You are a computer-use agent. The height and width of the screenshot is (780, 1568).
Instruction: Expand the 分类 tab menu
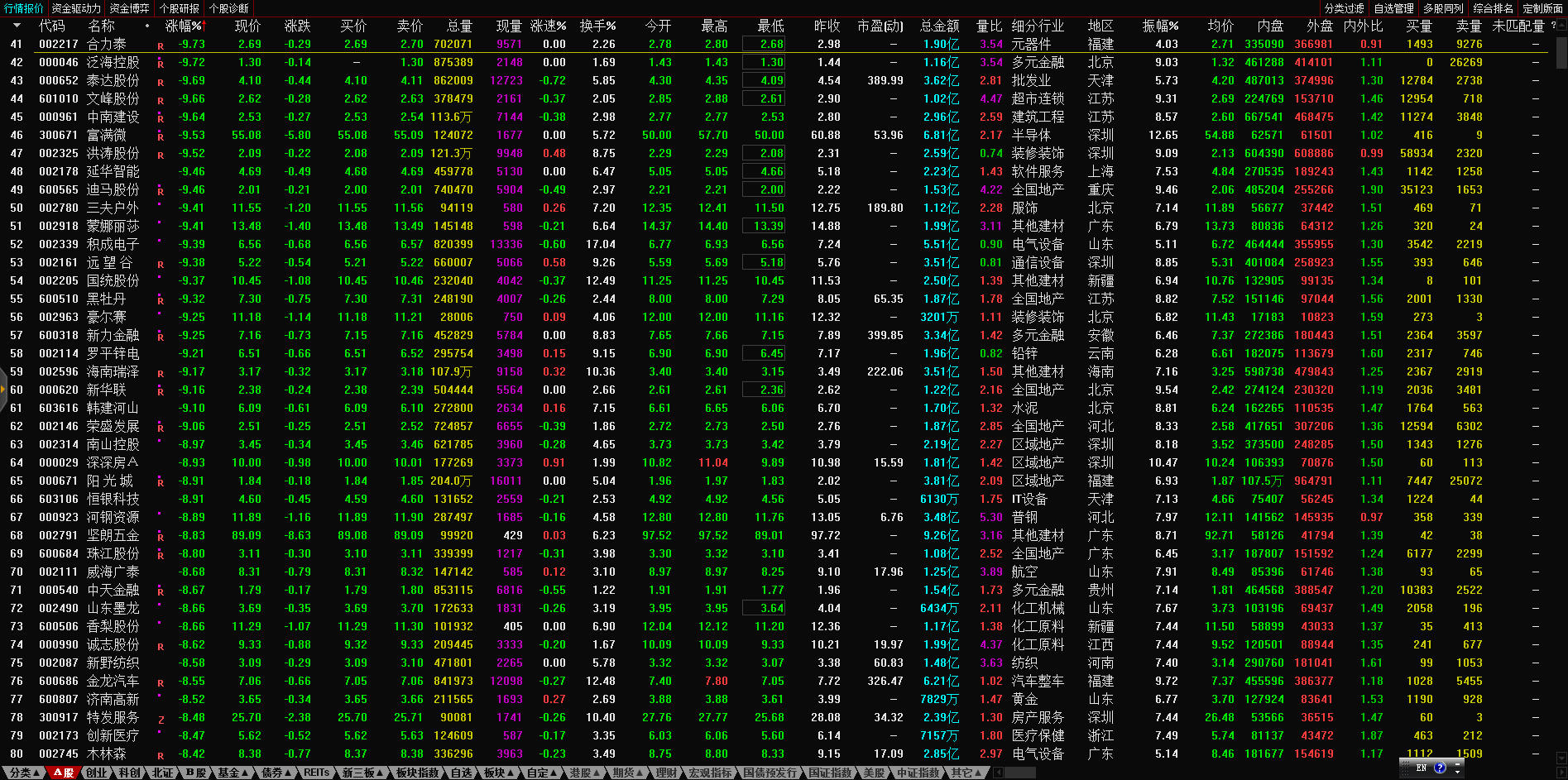[x=24, y=773]
